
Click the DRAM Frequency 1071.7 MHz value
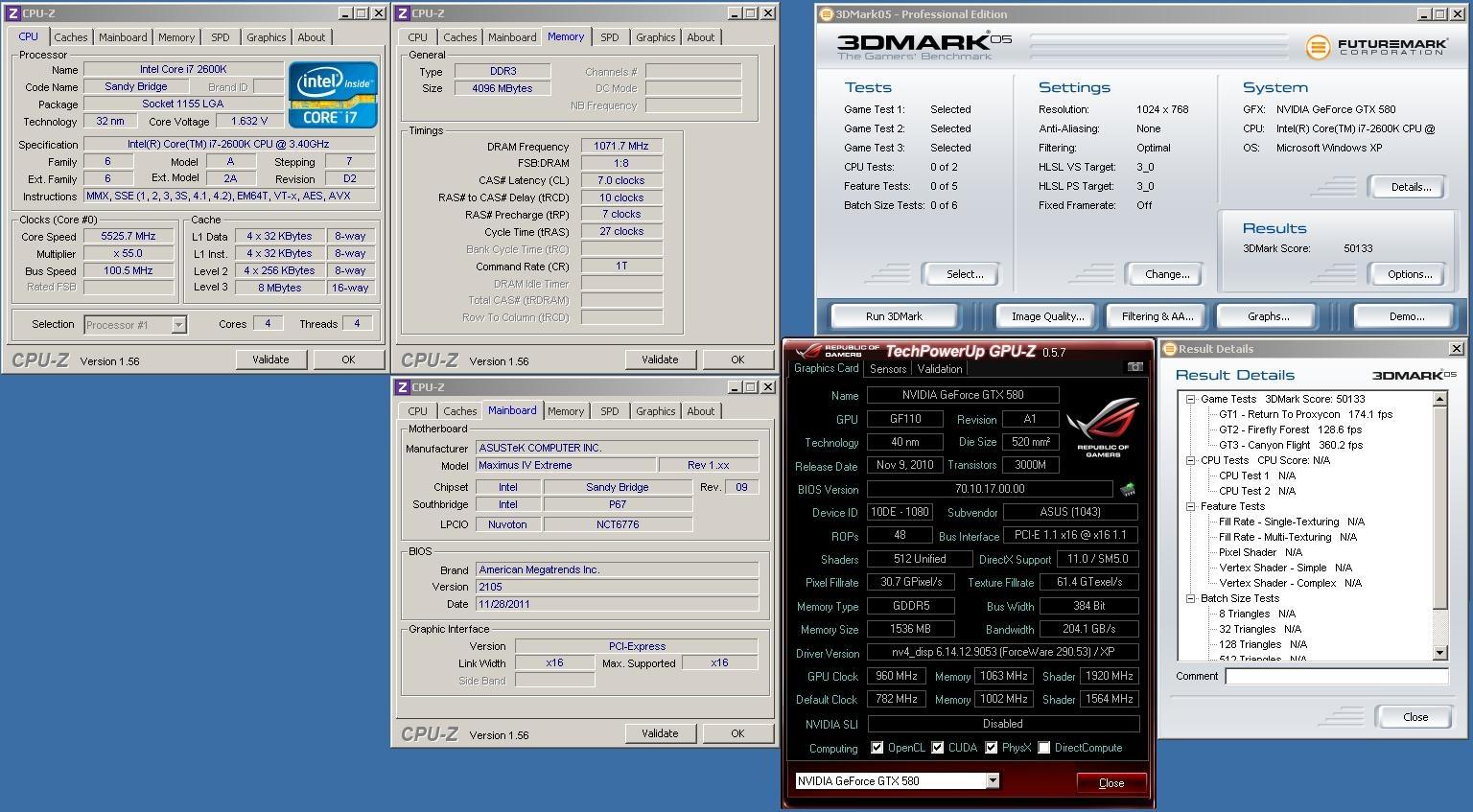[621, 146]
